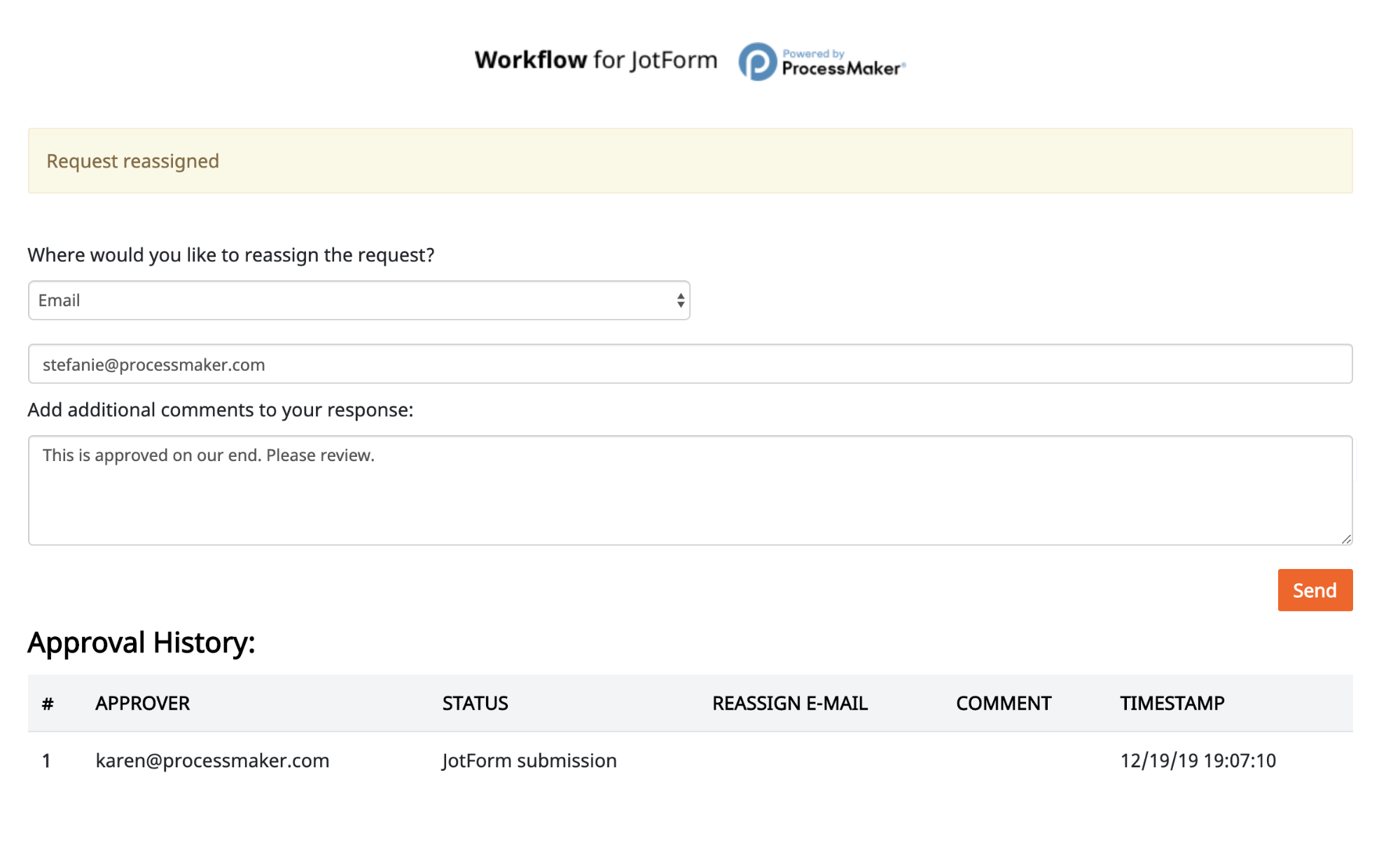Viewport: 1400px width, 843px height.
Task: Click the REASSIGN E-MAIL column header
Action: 789,704
